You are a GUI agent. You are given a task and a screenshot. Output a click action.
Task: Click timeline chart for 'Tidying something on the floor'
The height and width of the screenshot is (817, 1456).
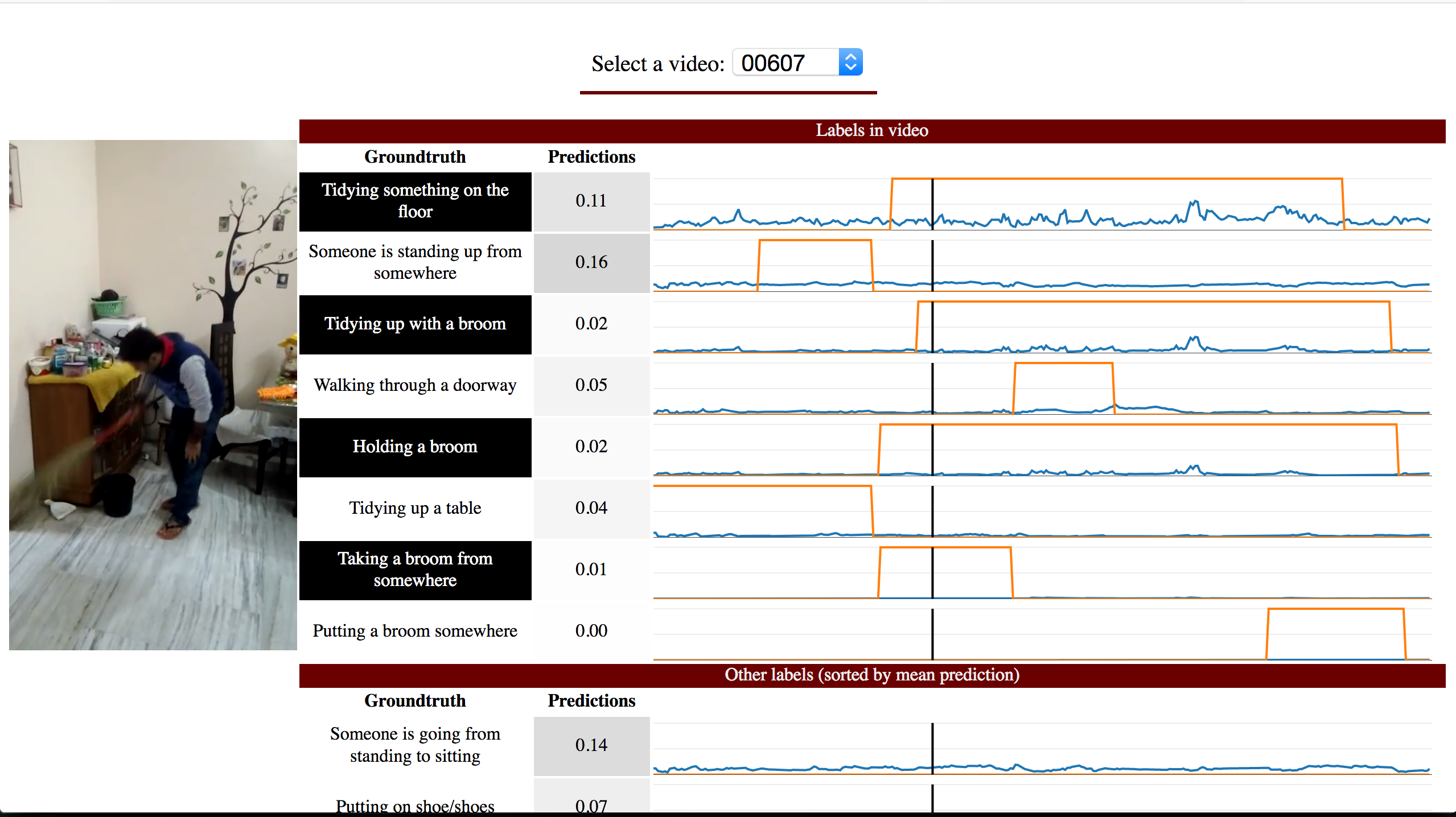[x=1042, y=204]
